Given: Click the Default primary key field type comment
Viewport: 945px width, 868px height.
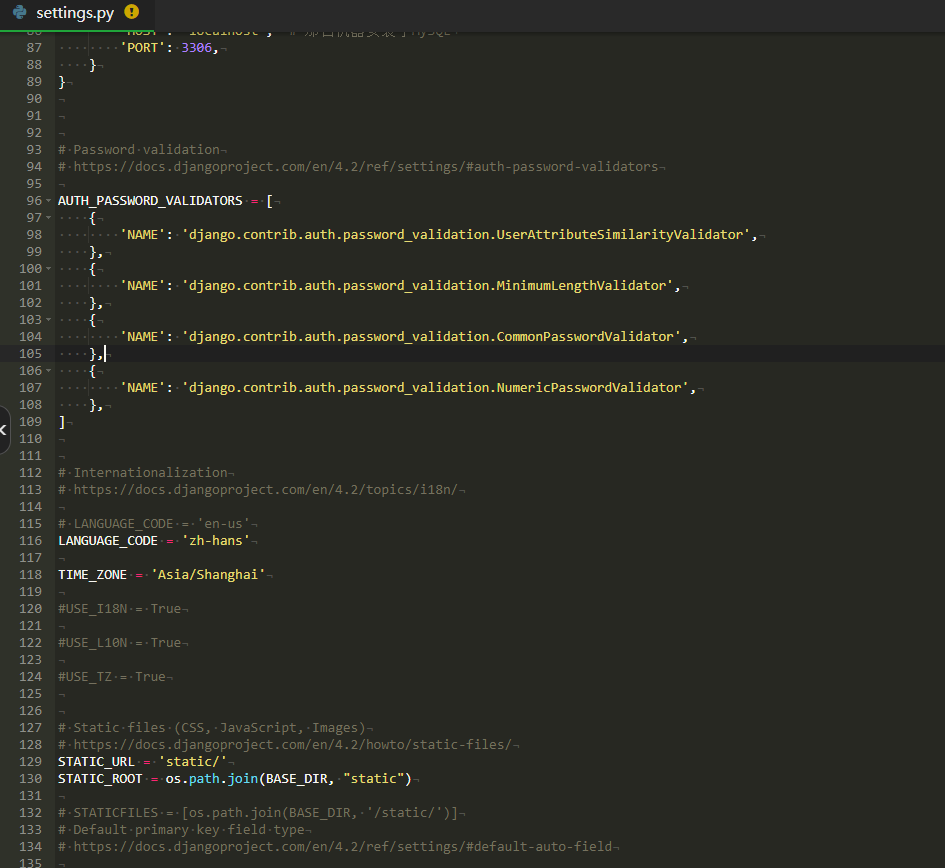Looking at the screenshot, I should point(181,830).
